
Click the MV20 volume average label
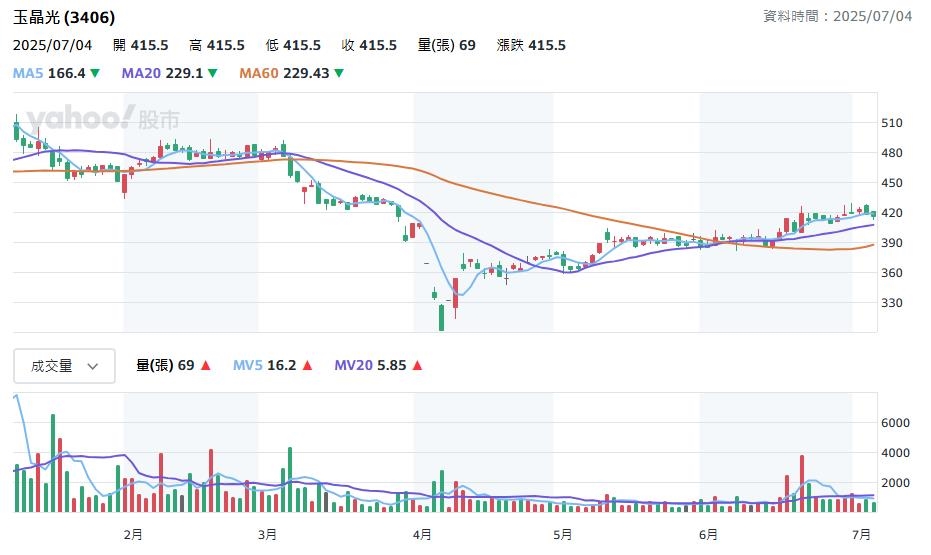click(x=353, y=365)
